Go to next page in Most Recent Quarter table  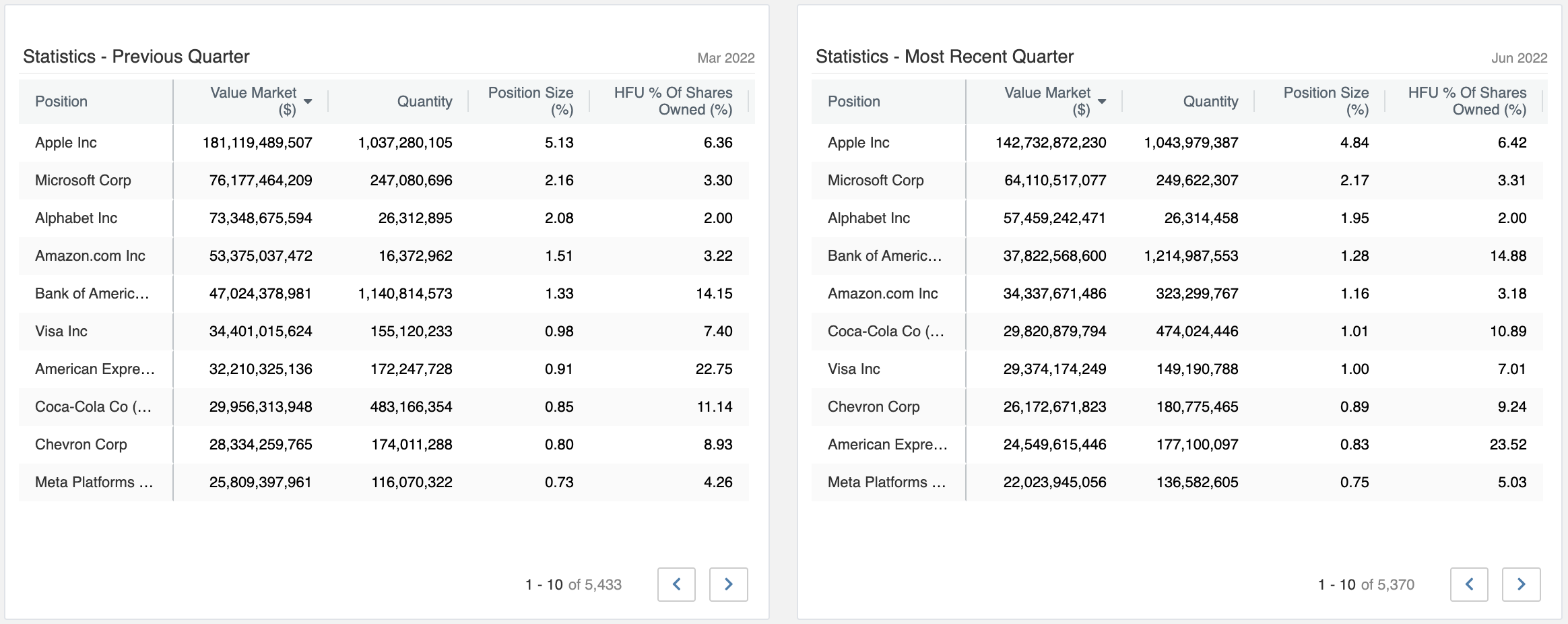click(x=1521, y=584)
